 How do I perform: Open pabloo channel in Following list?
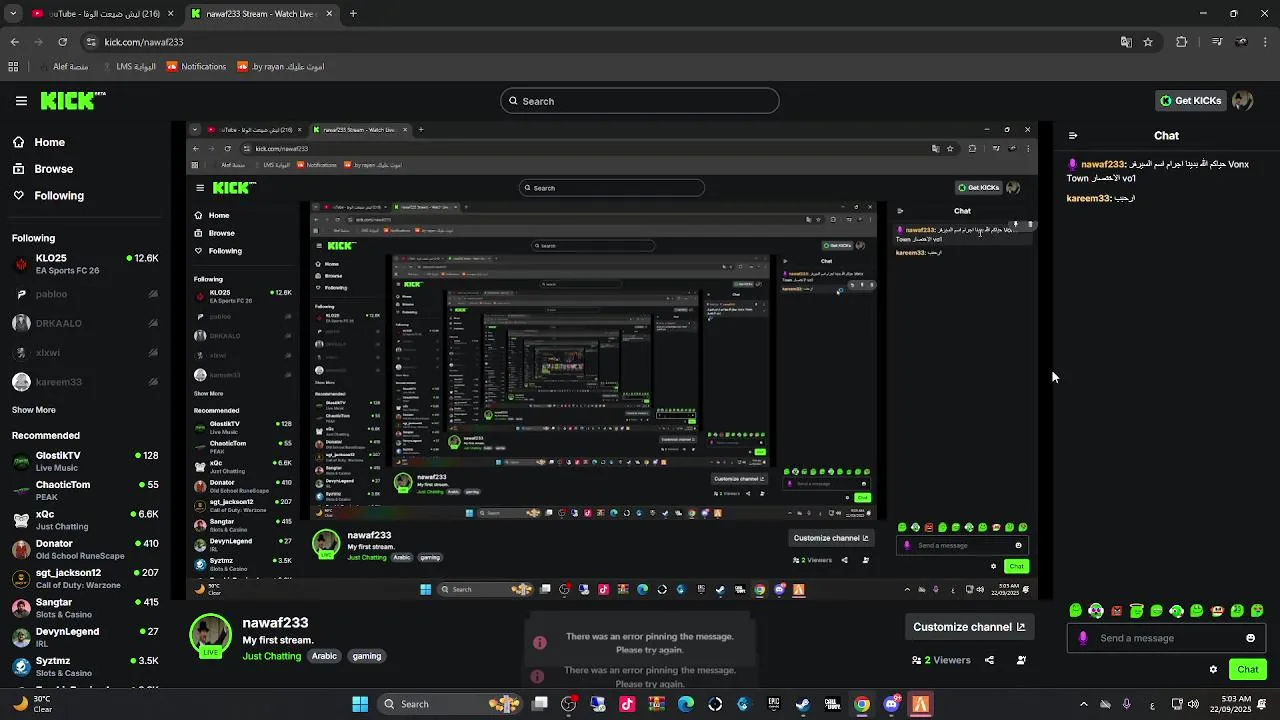pos(84,294)
